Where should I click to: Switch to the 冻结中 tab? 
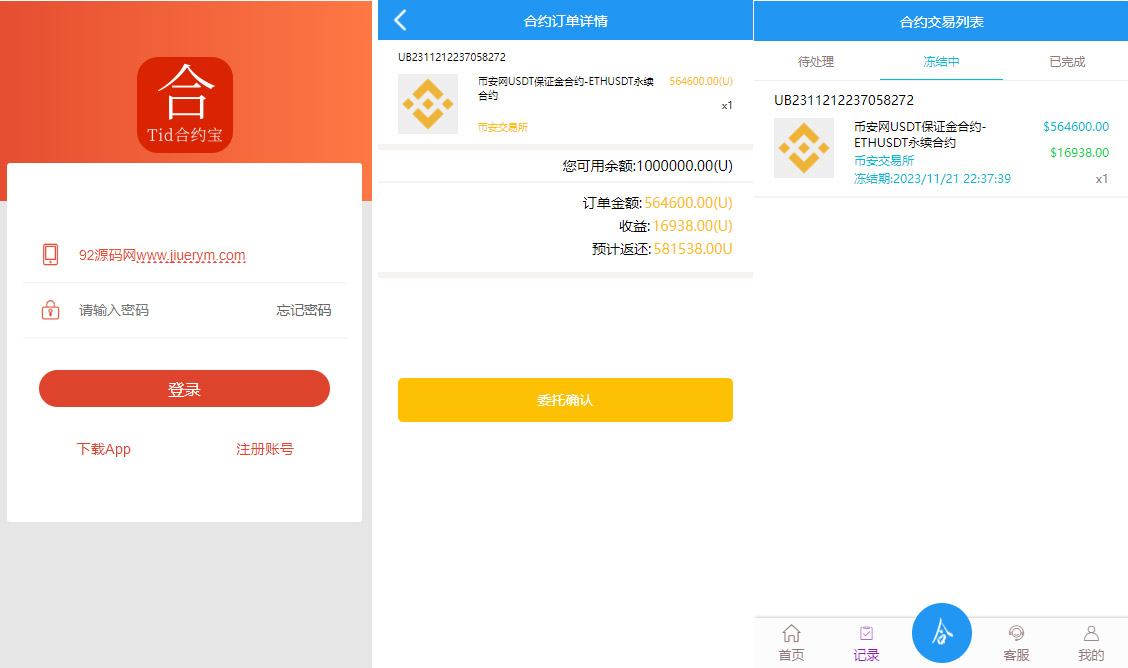click(x=941, y=62)
